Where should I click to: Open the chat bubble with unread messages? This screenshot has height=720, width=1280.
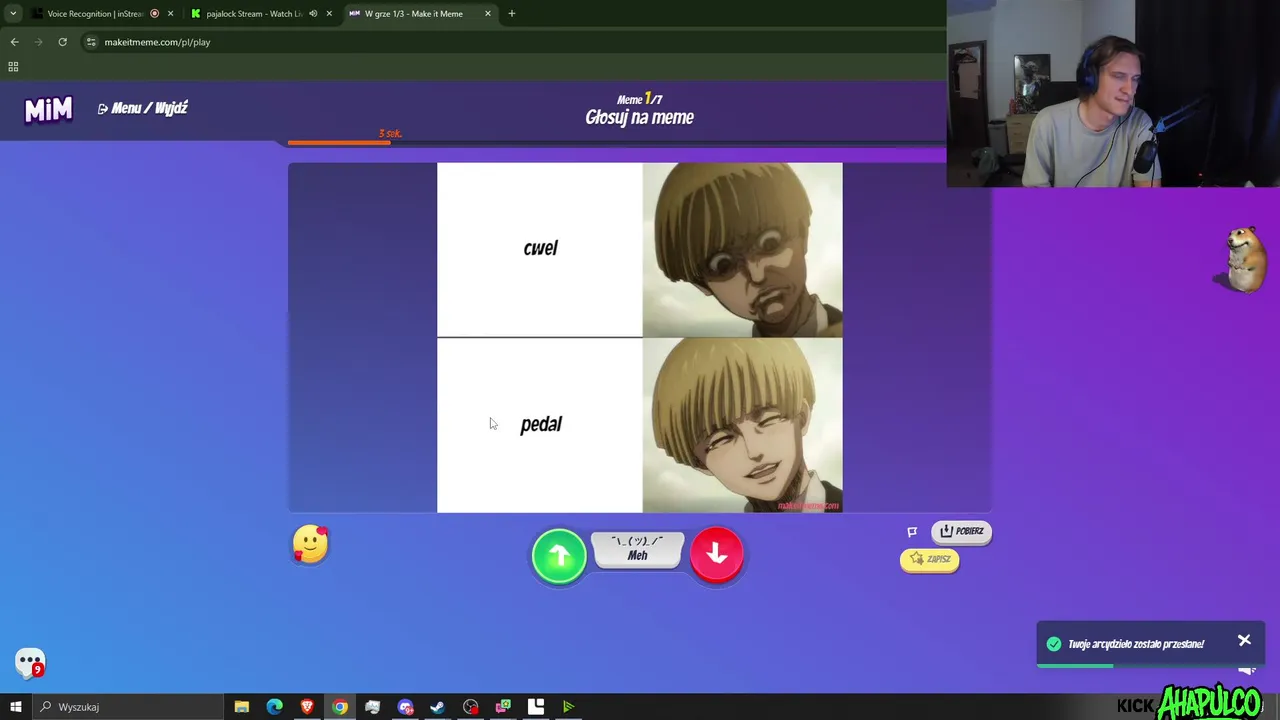pyautogui.click(x=30, y=663)
